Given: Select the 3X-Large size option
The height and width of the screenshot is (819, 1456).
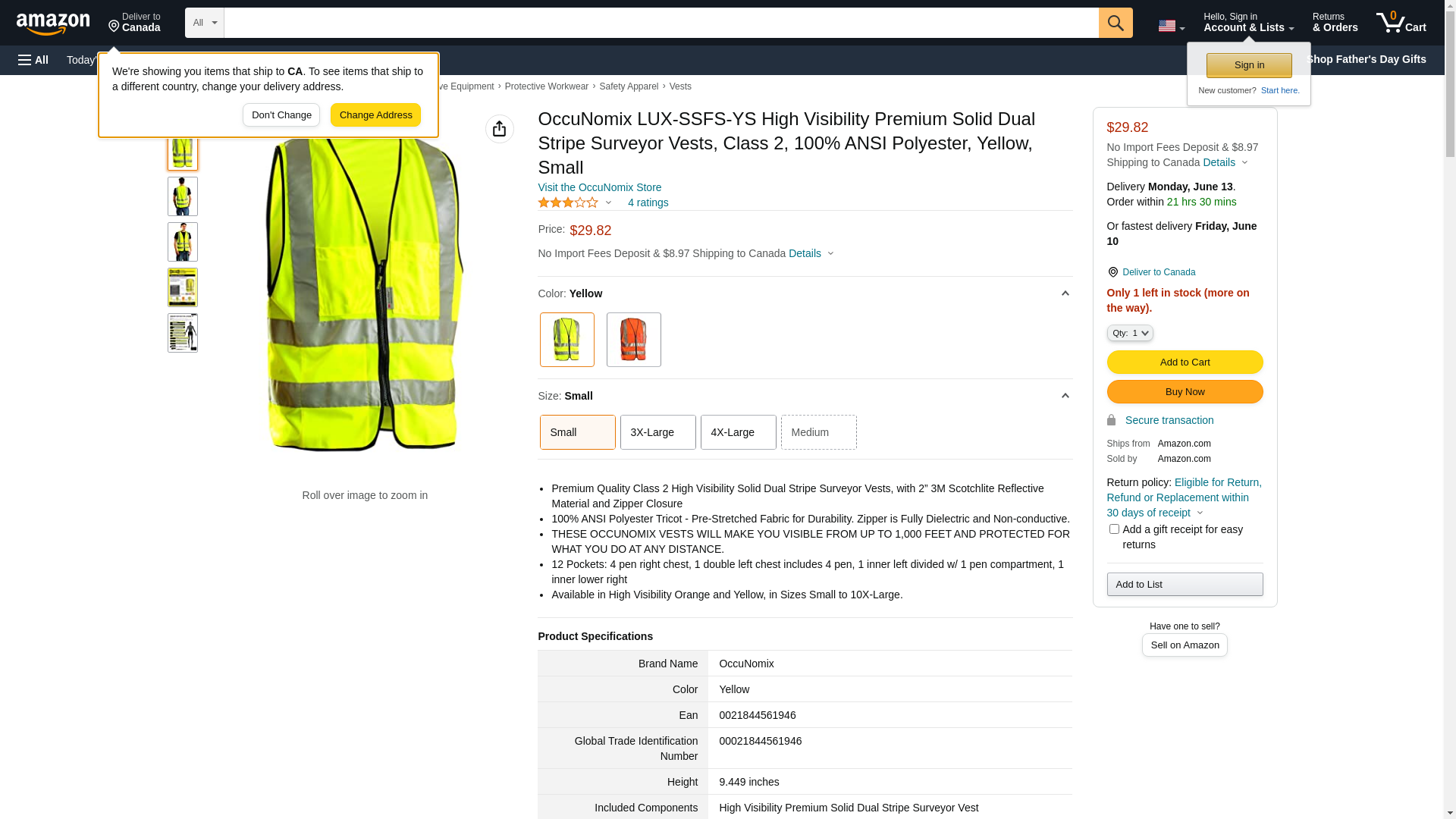Looking at the screenshot, I should tap(657, 432).
